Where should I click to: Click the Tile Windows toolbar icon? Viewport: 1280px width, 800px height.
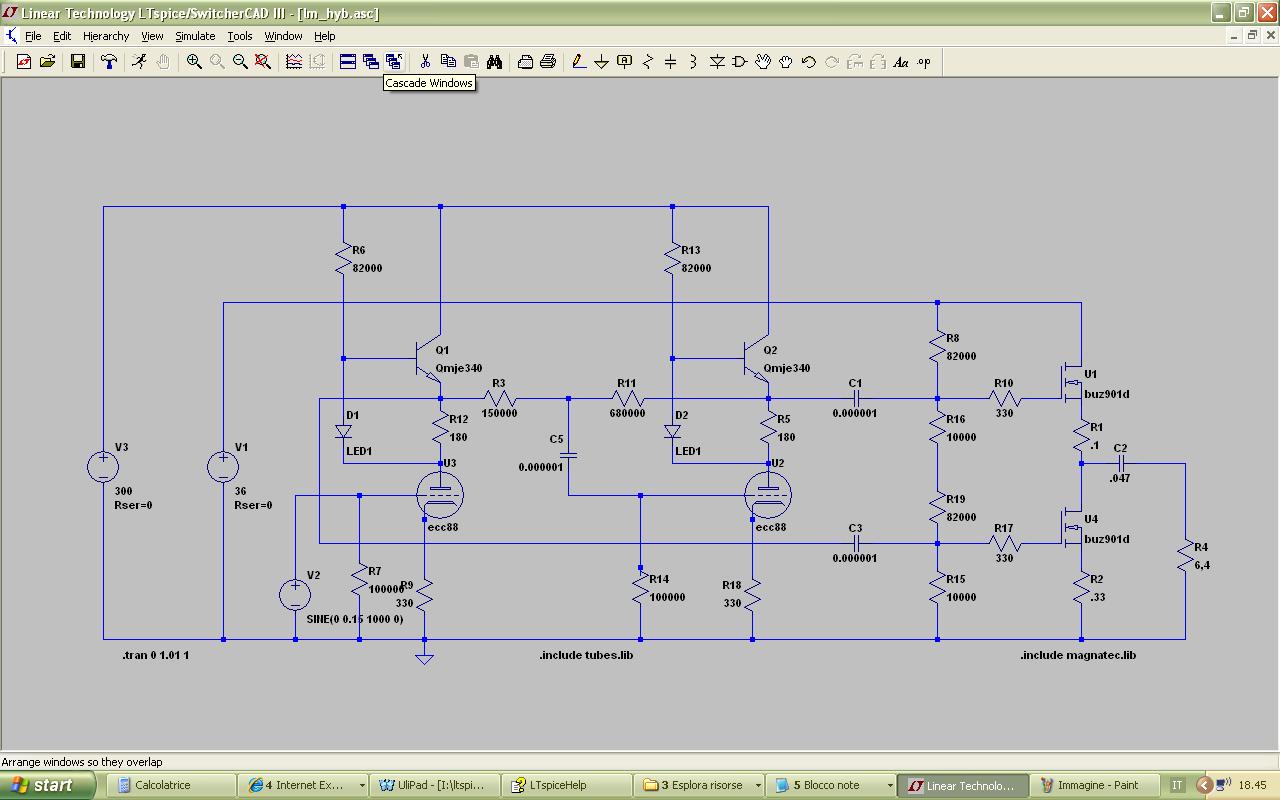click(x=348, y=62)
